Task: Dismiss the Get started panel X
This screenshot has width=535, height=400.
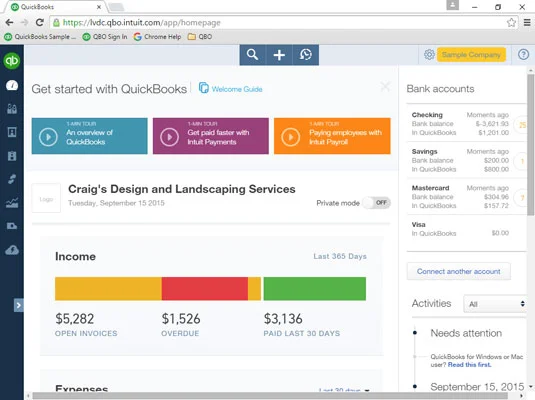Action: 385,87
